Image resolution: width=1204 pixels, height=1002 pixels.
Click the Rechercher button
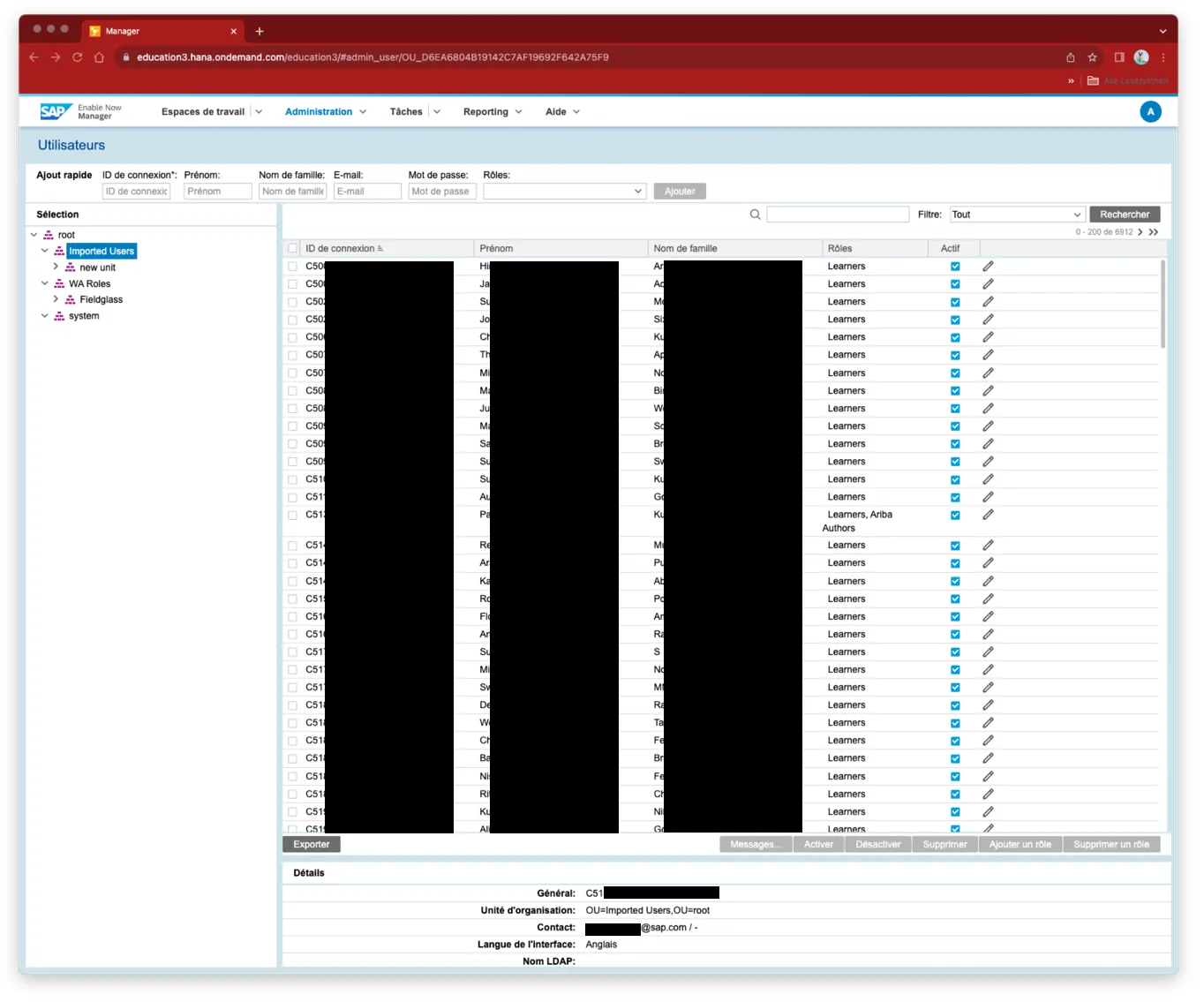tap(1124, 215)
